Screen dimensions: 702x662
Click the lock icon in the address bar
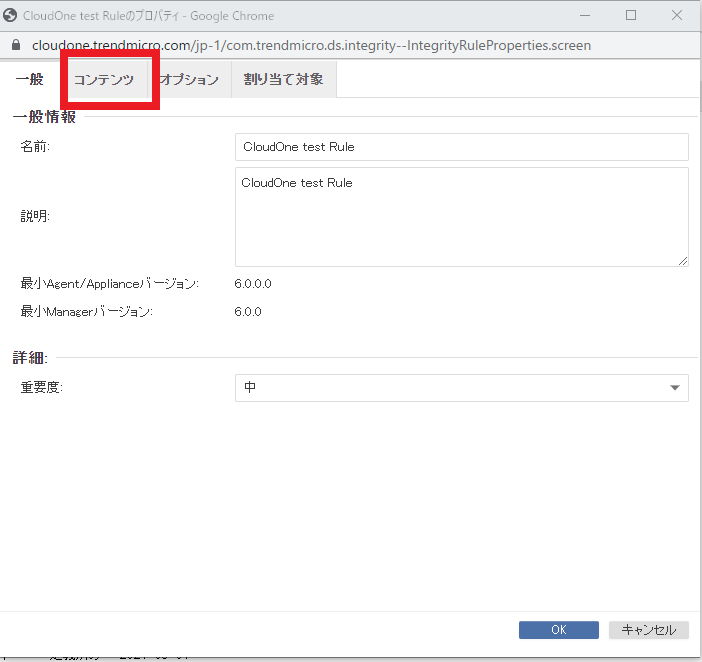tap(16, 45)
